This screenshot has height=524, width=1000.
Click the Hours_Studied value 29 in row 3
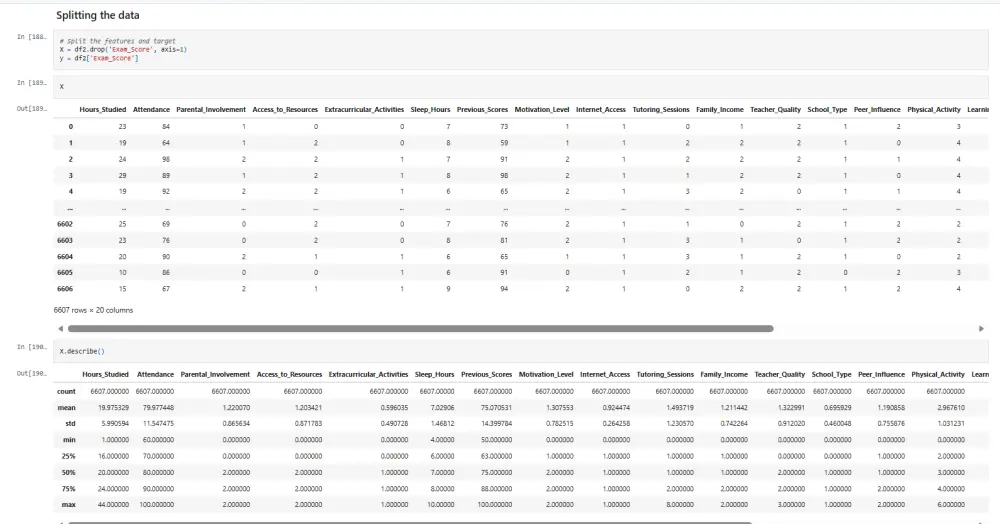(x=122, y=176)
